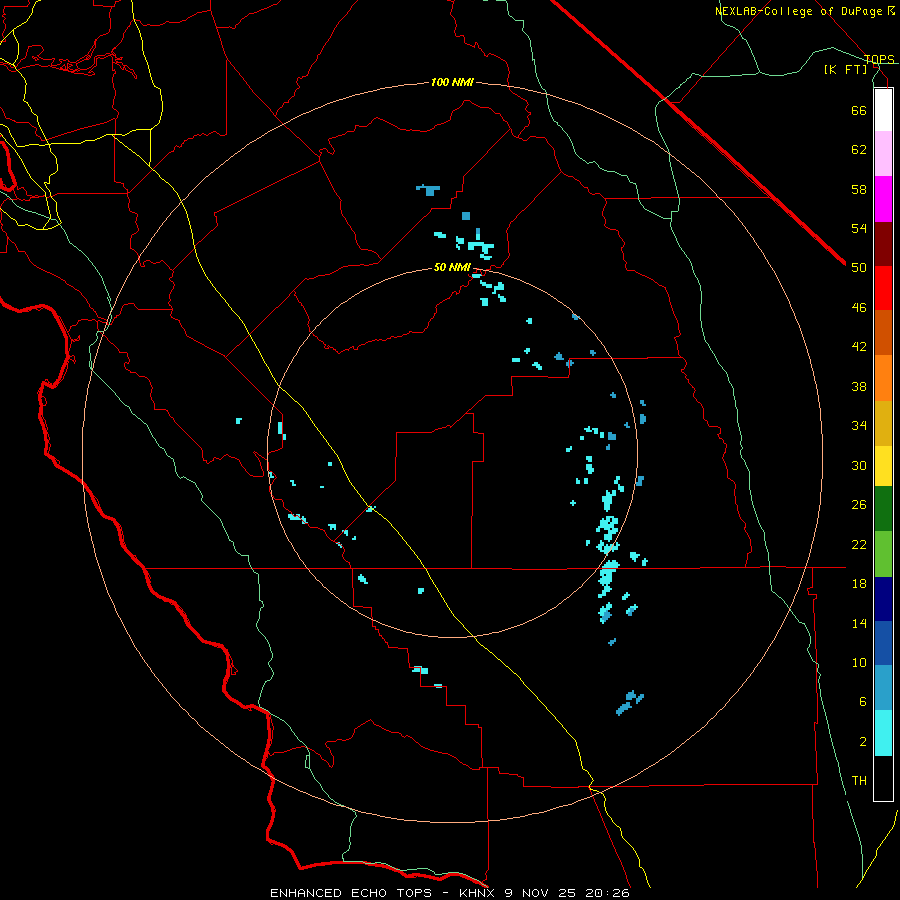The height and width of the screenshot is (900, 900).
Task: Click the dark green 26 kft swatch
Action: pos(883,509)
